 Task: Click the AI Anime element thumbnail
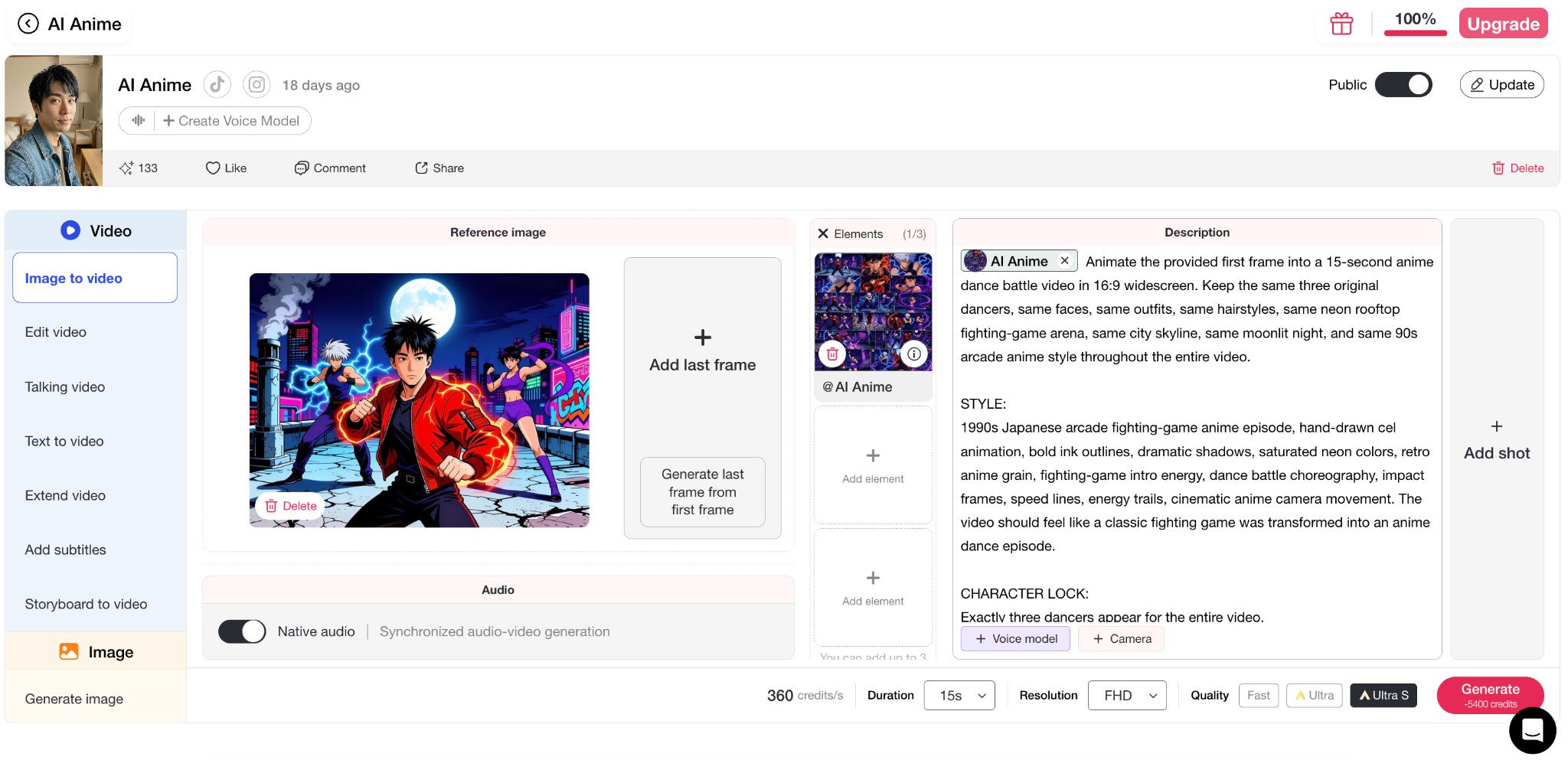[x=873, y=312]
